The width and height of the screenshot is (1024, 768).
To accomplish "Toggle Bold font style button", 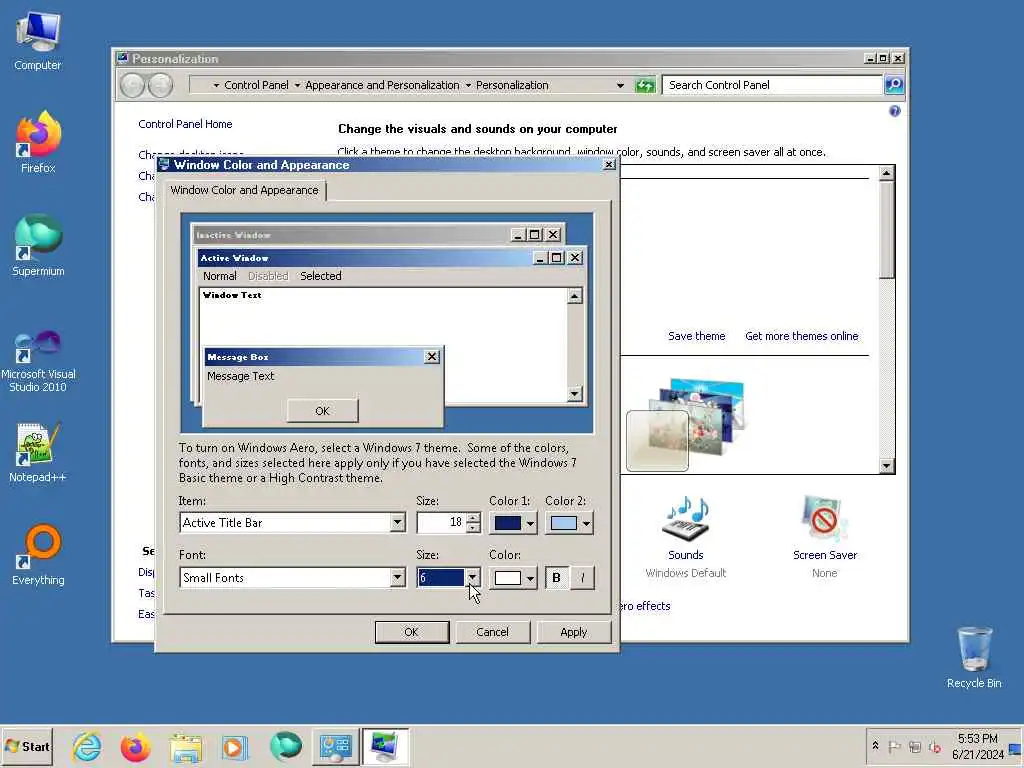I will pyautogui.click(x=556, y=578).
